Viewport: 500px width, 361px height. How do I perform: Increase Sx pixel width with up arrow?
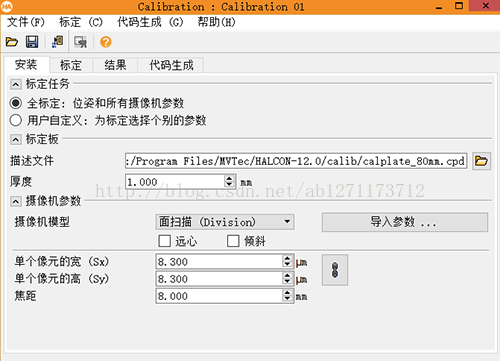pos(287,258)
